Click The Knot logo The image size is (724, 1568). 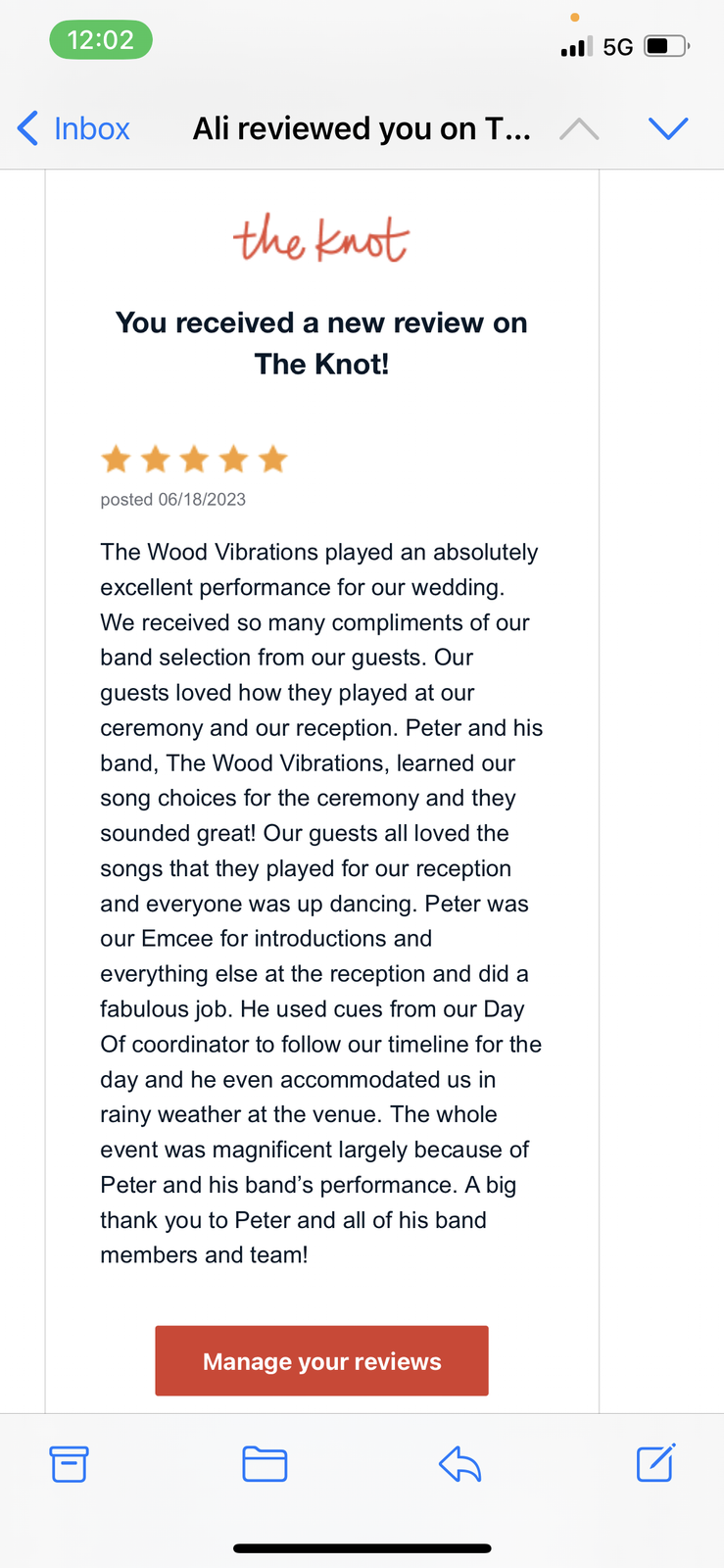click(x=321, y=239)
